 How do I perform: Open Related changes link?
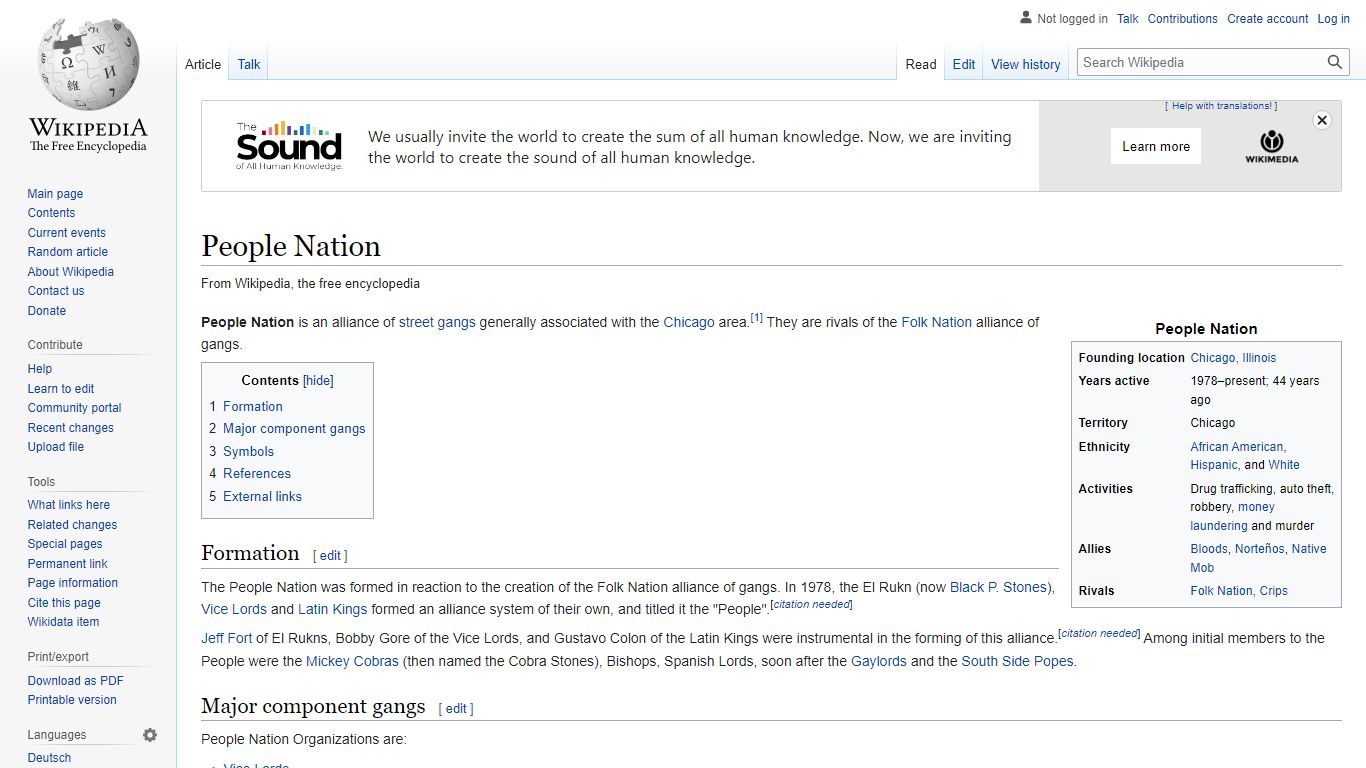point(72,525)
